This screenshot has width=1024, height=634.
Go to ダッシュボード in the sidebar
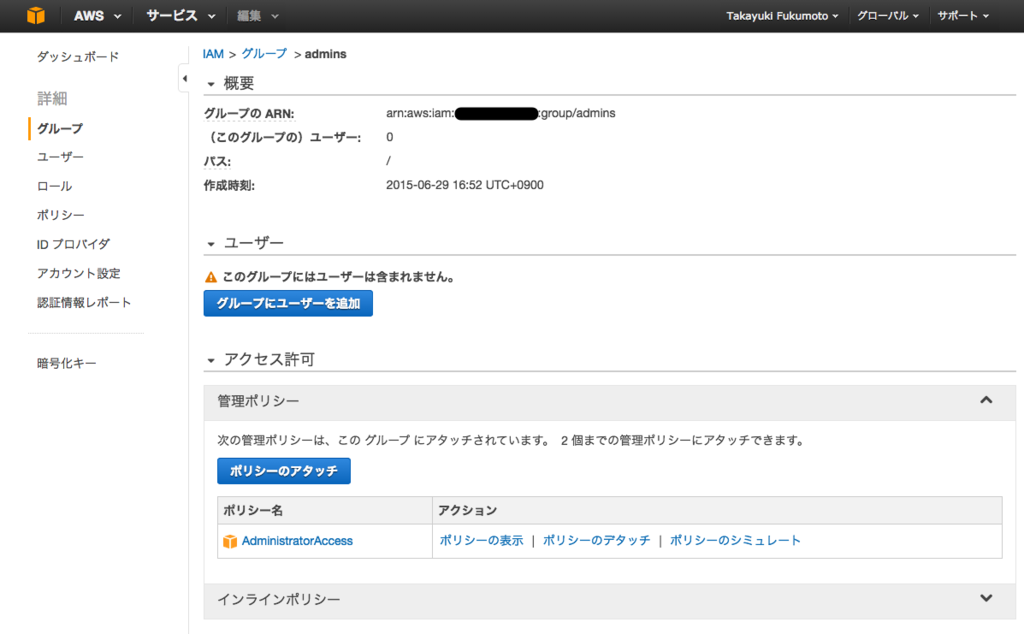(x=78, y=57)
